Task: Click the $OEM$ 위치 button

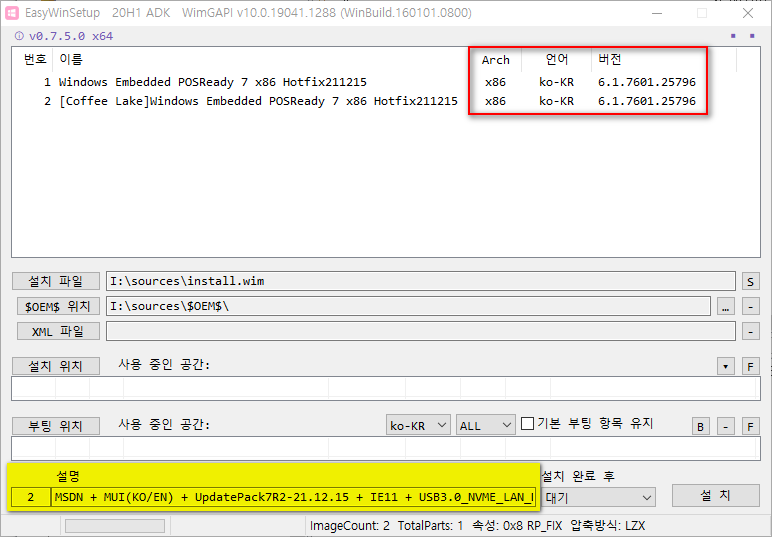Action: pyautogui.click(x=58, y=306)
